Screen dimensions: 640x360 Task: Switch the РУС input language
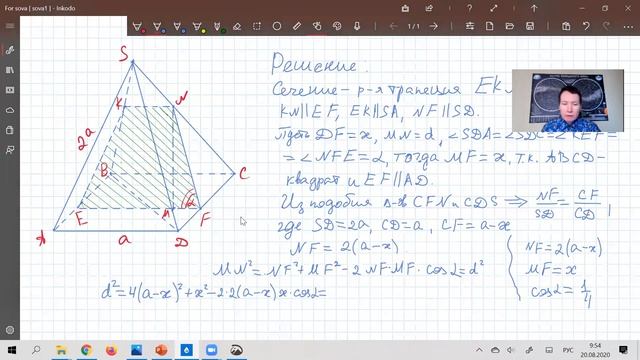[568, 350]
